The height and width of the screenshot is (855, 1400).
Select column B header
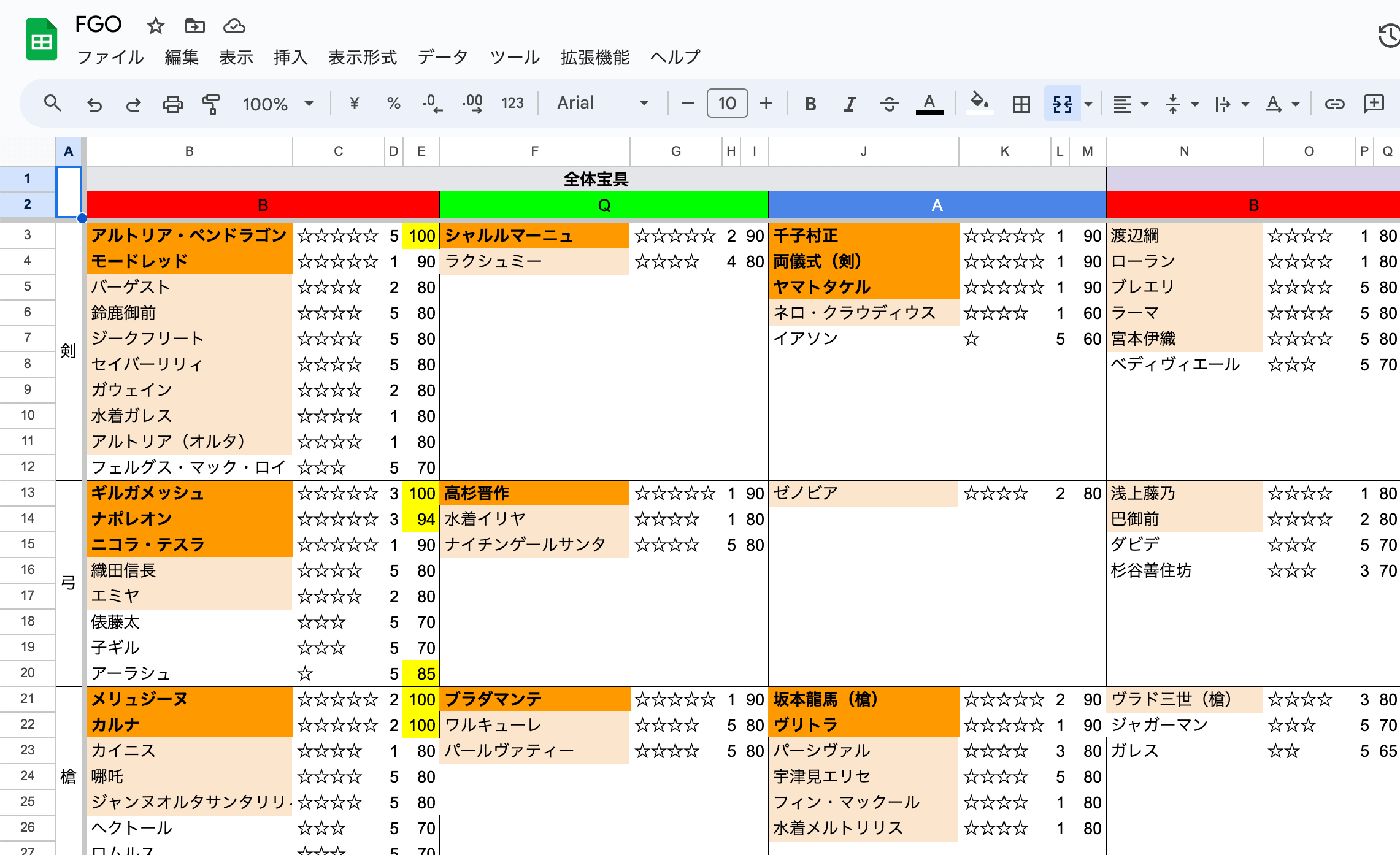click(190, 151)
